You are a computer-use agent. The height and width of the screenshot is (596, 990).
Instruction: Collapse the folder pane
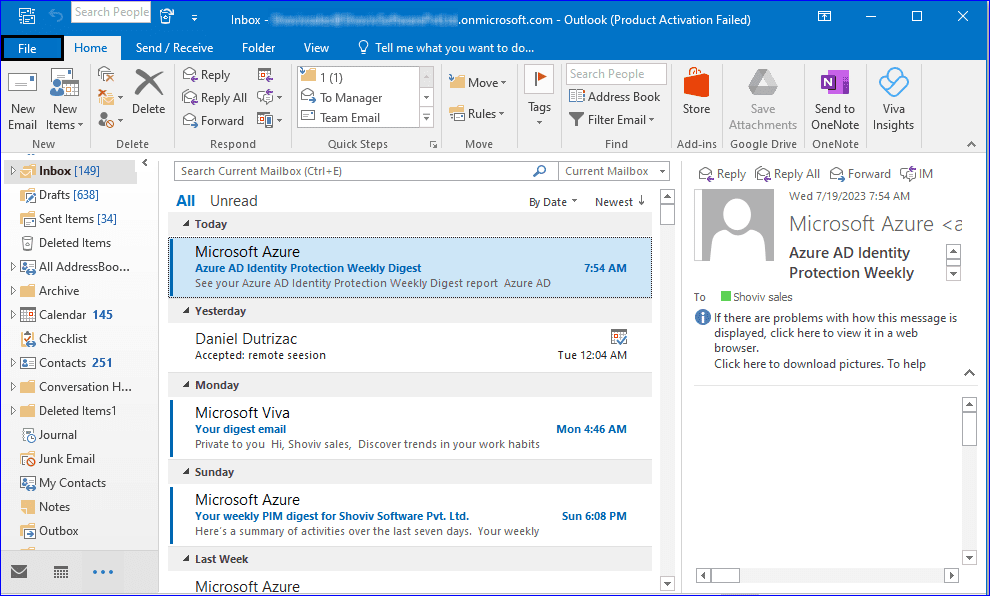pyautogui.click(x=145, y=163)
